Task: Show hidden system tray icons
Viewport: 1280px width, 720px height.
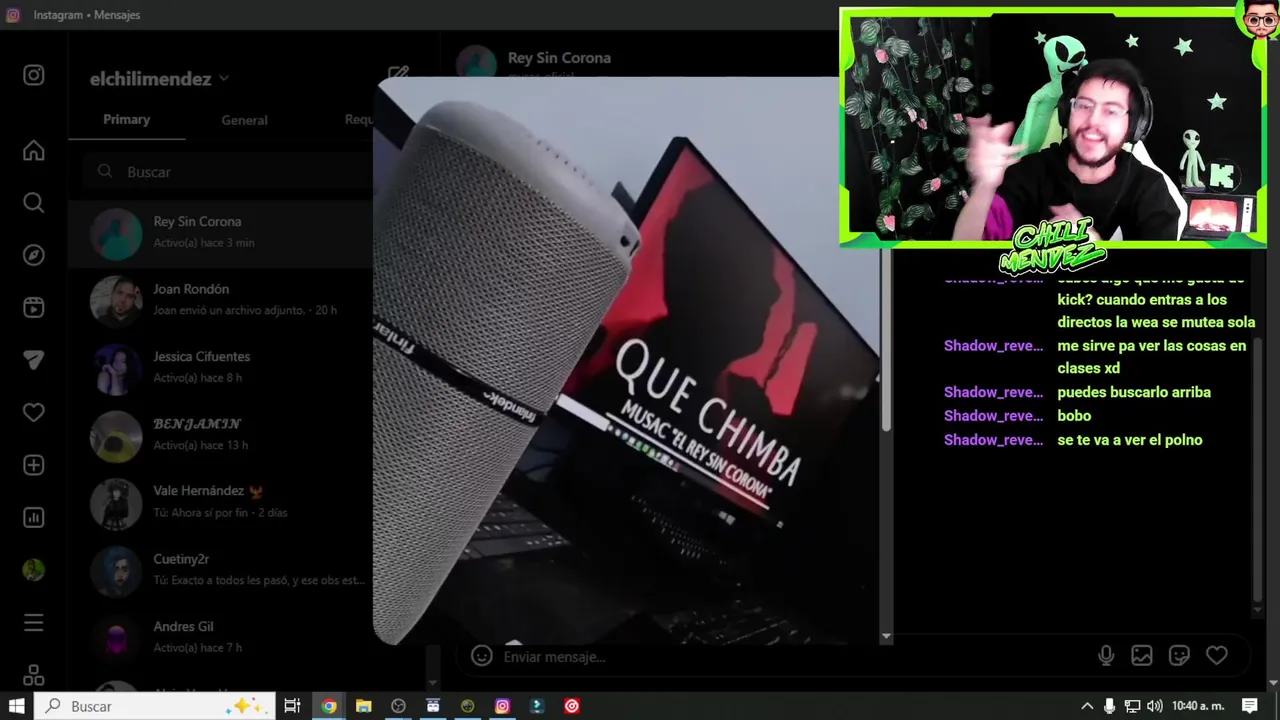Action: click(x=1087, y=706)
